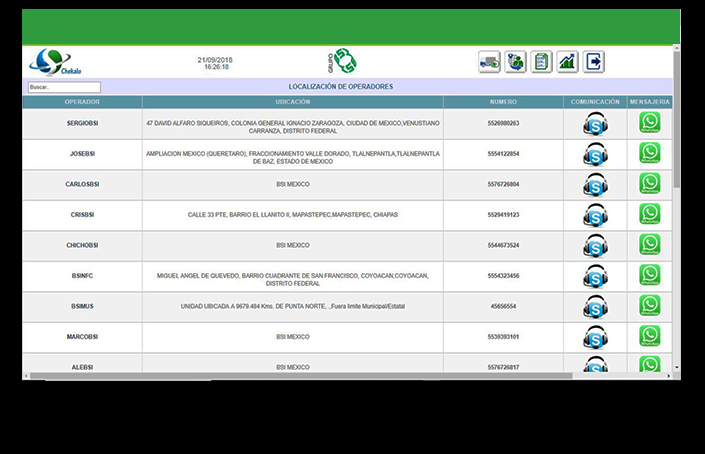
Task: Select operator name CARLOSBSI
Action: click(x=82, y=184)
